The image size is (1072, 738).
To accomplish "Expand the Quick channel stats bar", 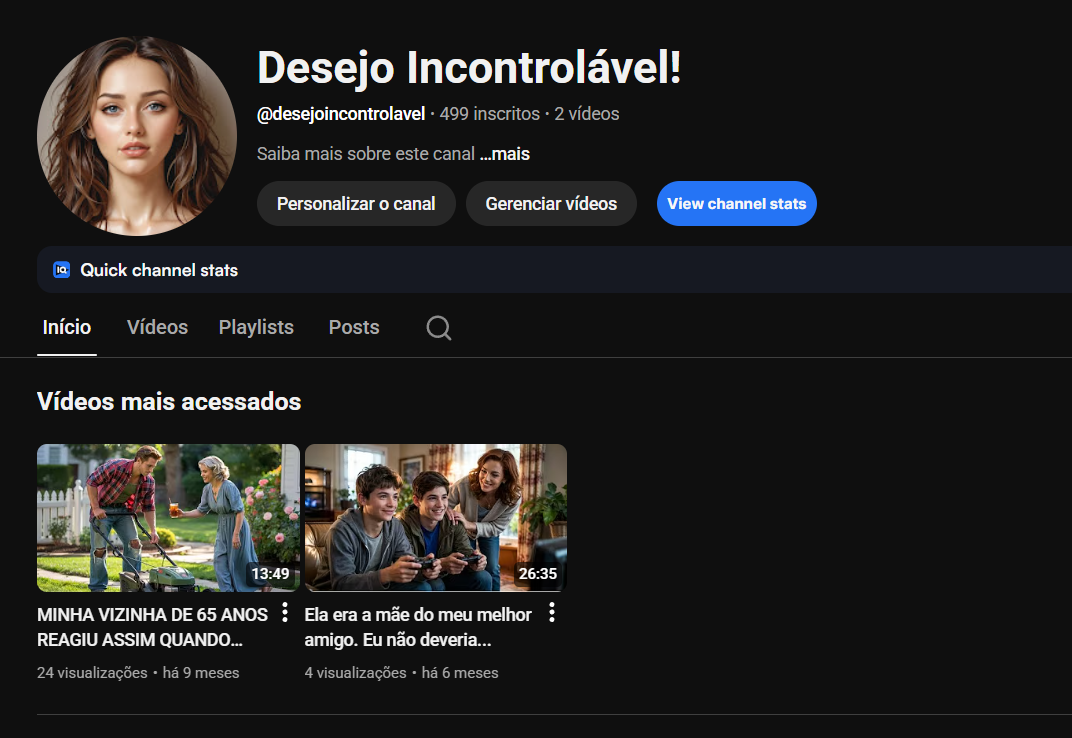I will pyautogui.click(x=554, y=270).
